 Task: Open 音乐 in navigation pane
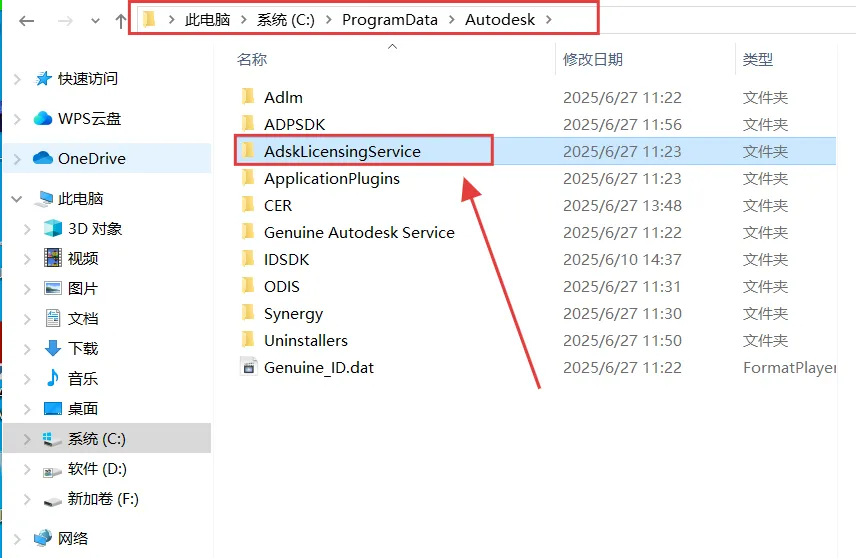[83, 378]
